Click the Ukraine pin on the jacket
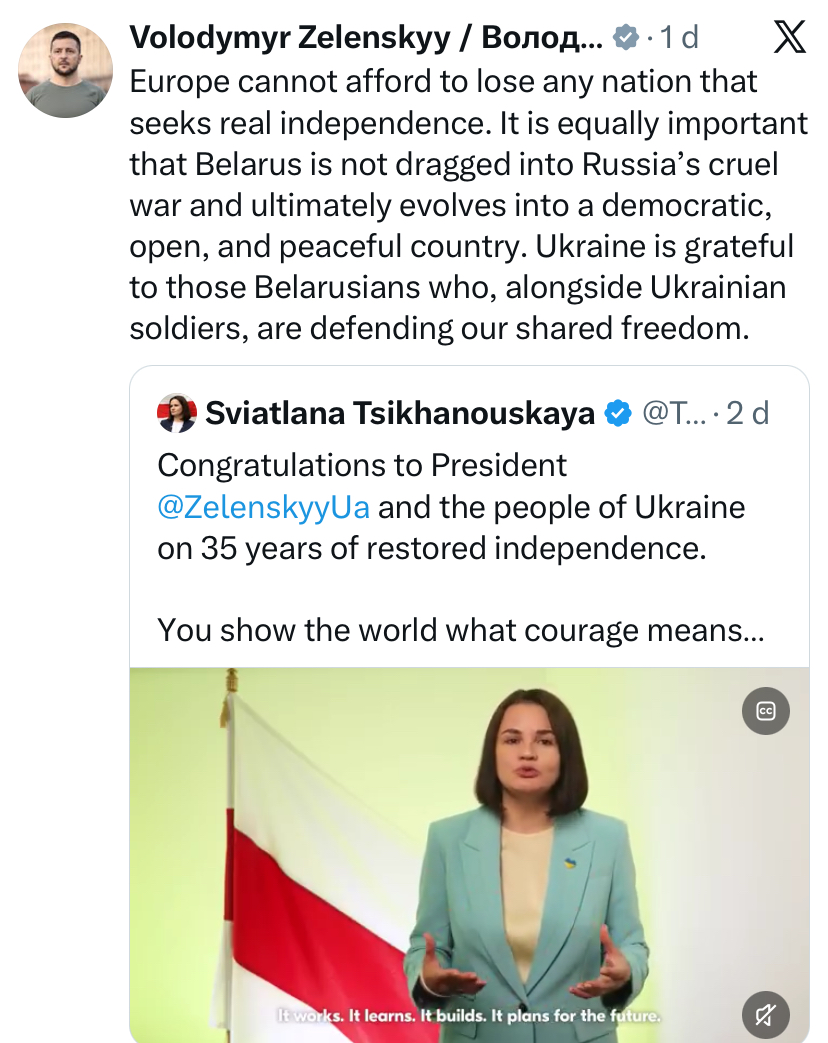Viewport: 828px width, 1043px height. (x=570, y=864)
